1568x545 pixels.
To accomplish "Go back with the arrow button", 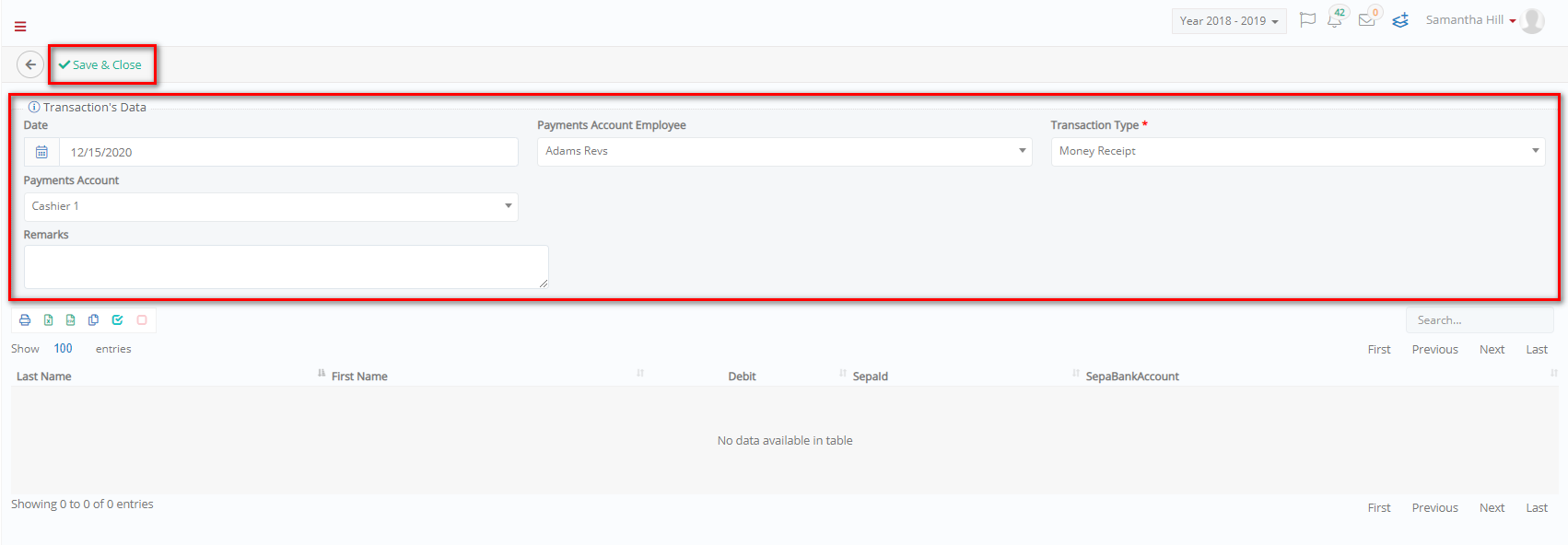I will (30, 64).
